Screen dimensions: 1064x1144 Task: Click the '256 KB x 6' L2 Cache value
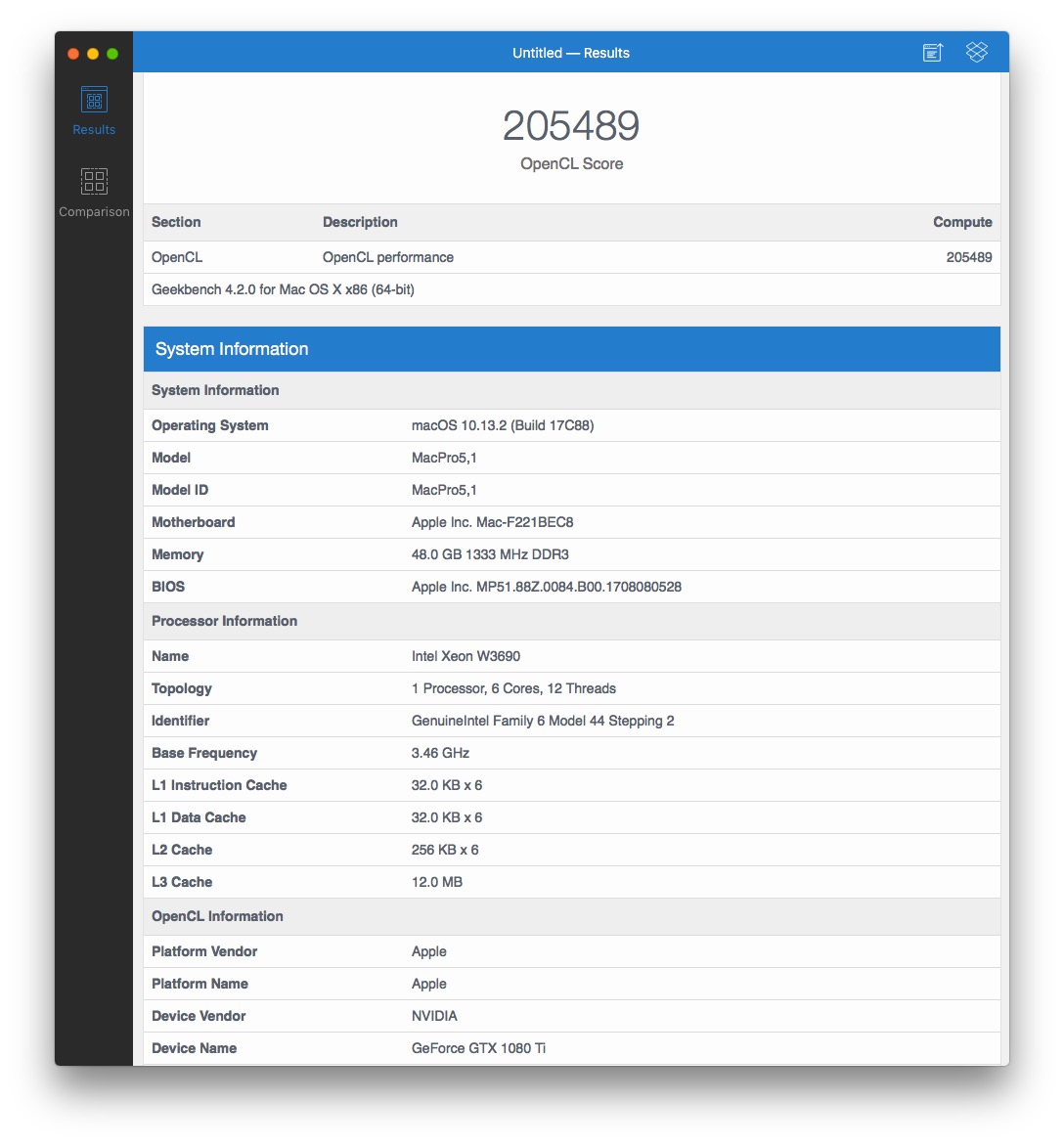click(x=445, y=850)
